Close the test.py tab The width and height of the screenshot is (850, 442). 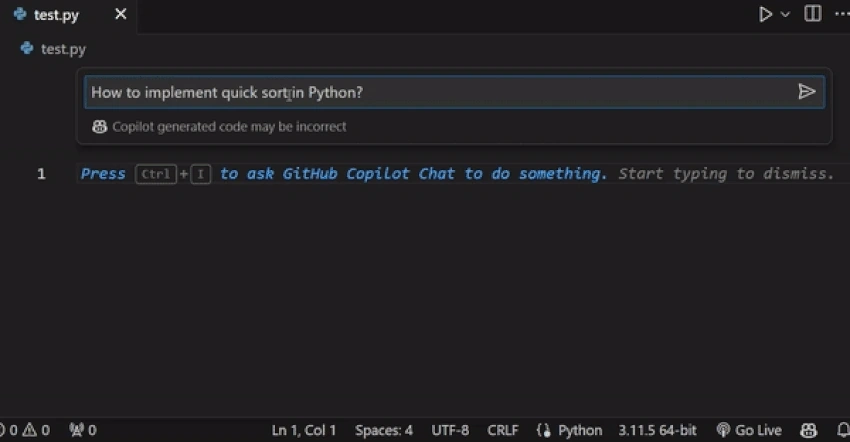pyautogui.click(x=120, y=14)
